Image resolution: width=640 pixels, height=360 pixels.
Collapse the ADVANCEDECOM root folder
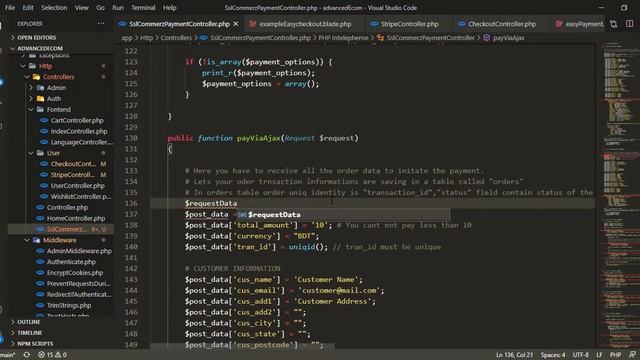click(x=40, y=48)
